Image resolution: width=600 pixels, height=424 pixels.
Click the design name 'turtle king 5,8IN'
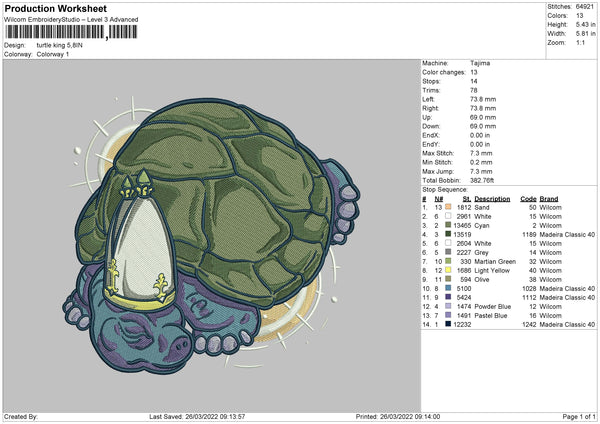59,45
